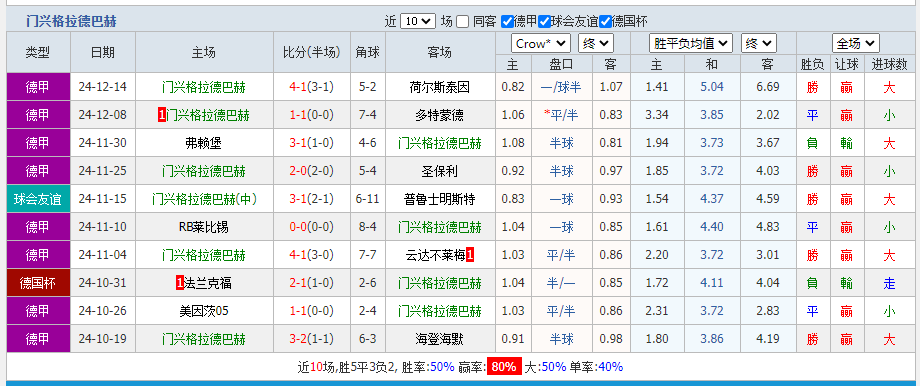Image resolution: width=920 pixels, height=386 pixels.
Task: Click the 輸 handicap result on 24-11-30
Action: point(846,143)
